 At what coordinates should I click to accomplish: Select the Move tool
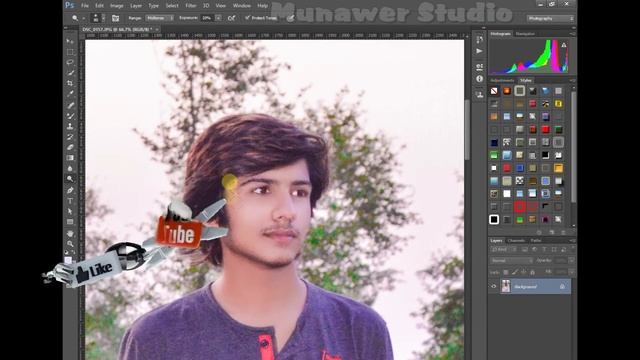click(70, 42)
